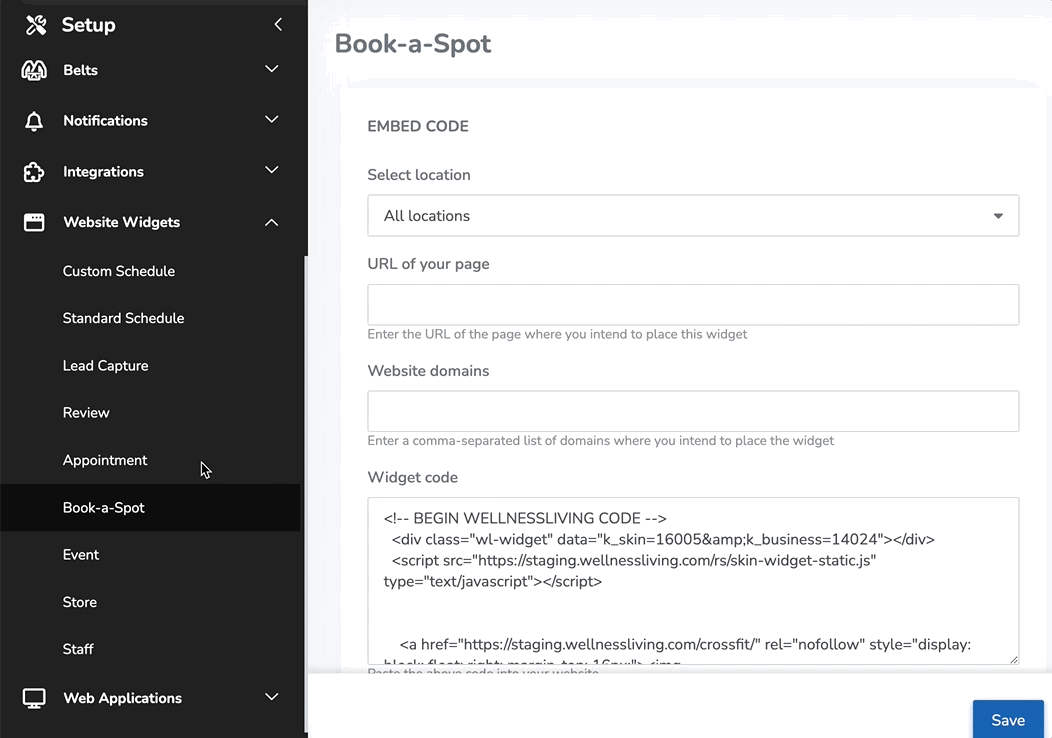Image resolution: width=1052 pixels, height=738 pixels.
Task: Click the EMBED CODE section heading
Action: (418, 126)
